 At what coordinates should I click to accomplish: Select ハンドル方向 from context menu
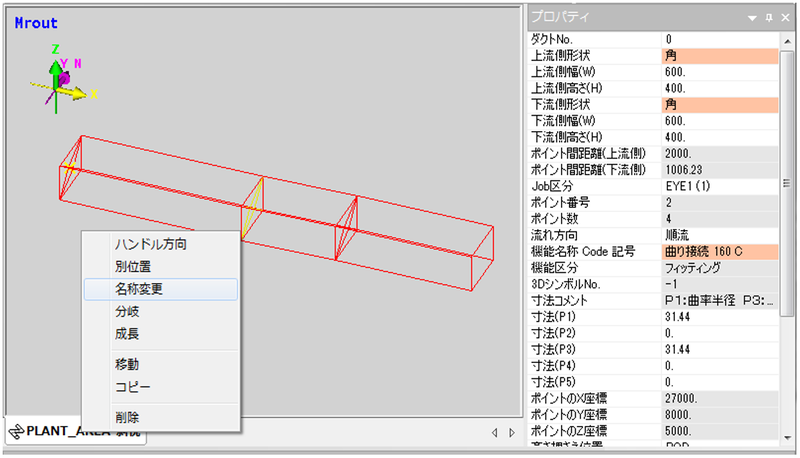pos(150,244)
